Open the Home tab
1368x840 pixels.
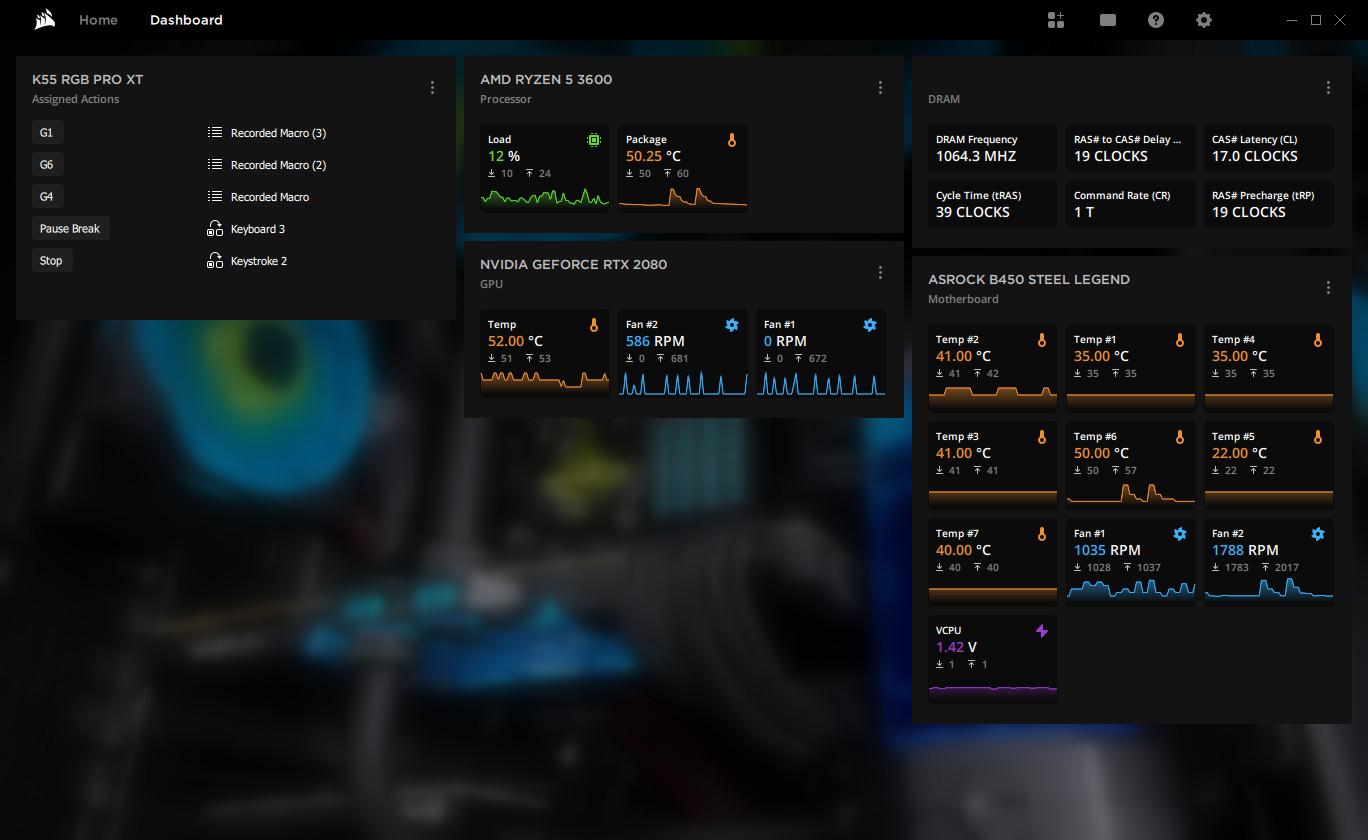(x=98, y=20)
